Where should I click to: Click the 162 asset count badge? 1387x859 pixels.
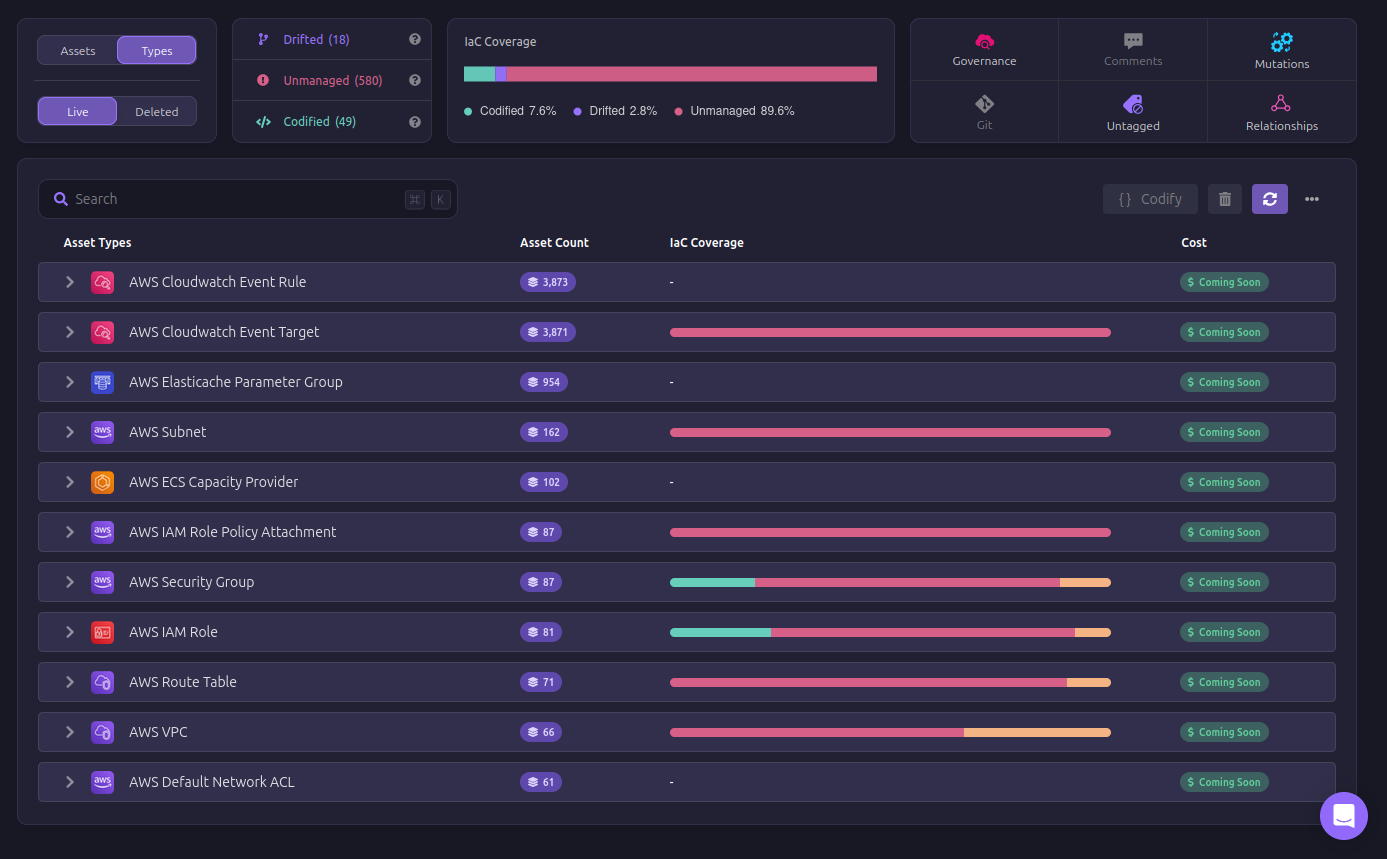(544, 432)
